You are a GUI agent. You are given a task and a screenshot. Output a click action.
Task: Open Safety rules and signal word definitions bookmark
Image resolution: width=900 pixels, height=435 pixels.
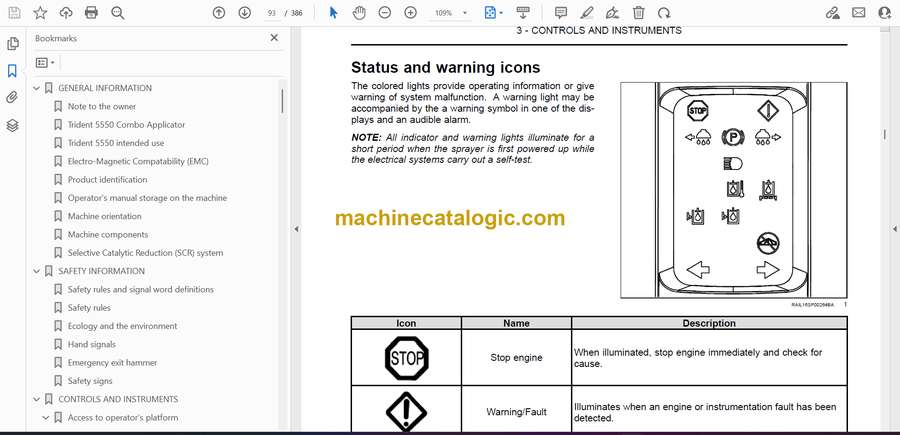(x=141, y=289)
